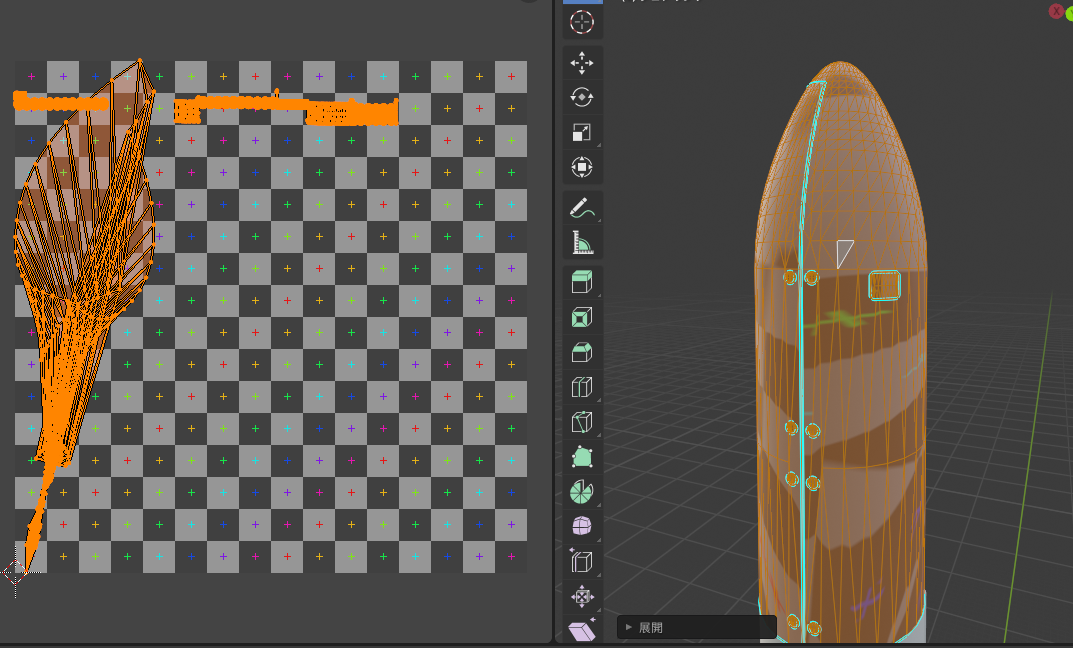Select the Shrink/Fatten tool

582,596
